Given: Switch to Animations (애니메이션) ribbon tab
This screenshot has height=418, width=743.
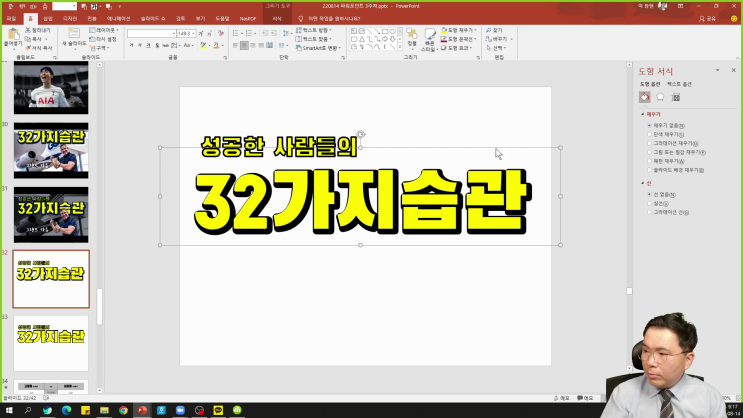Looking at the screenshot, I should point(118,18).
